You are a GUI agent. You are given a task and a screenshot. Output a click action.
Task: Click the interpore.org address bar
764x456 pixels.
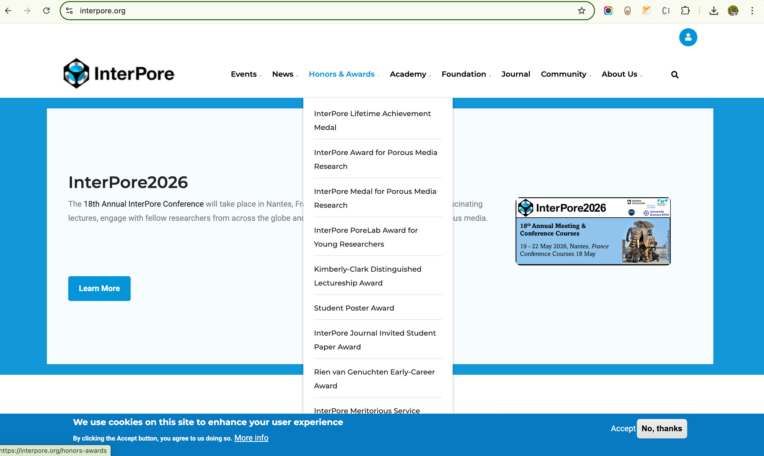point(326,11)
